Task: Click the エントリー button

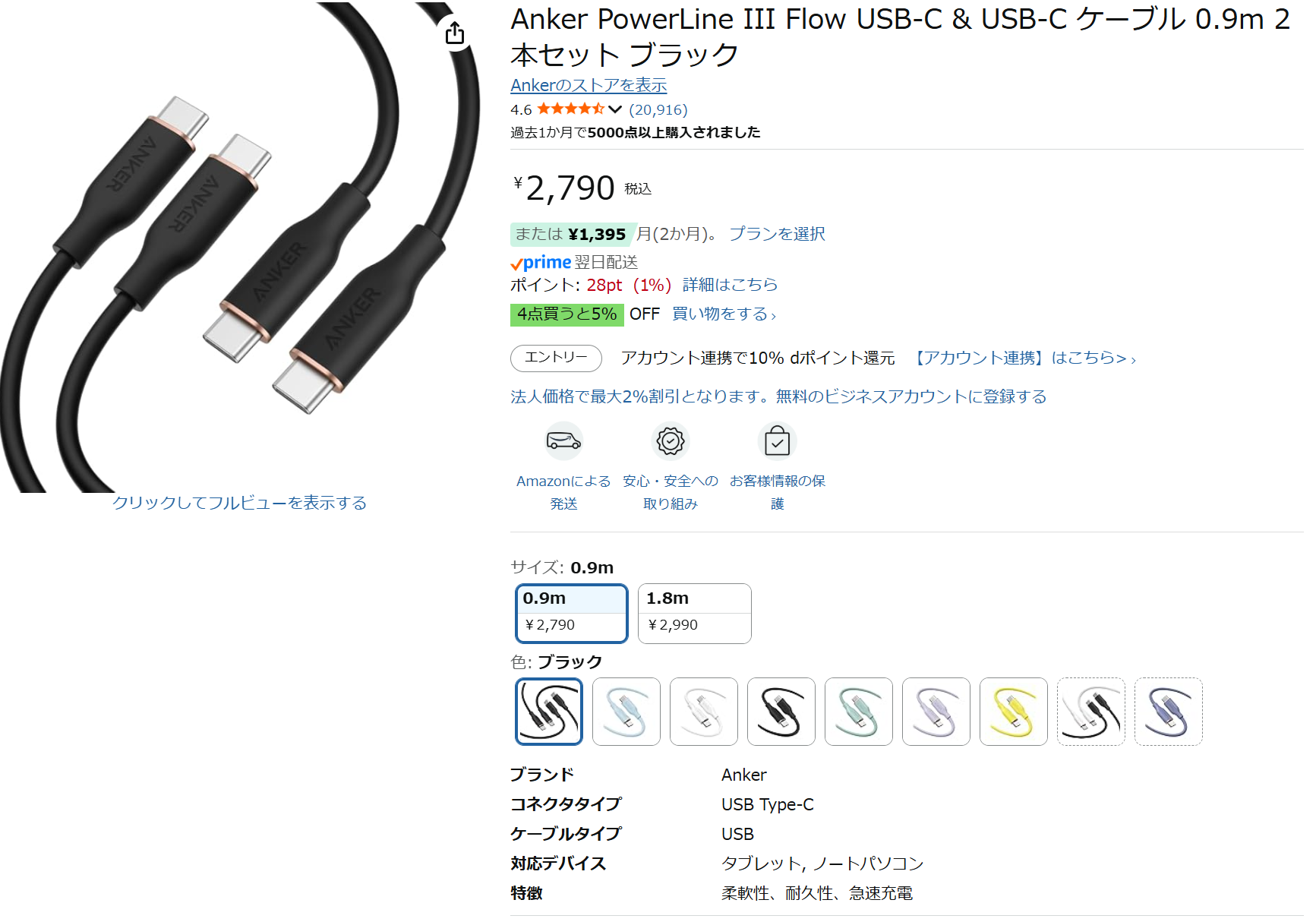Action: (556, 358)
